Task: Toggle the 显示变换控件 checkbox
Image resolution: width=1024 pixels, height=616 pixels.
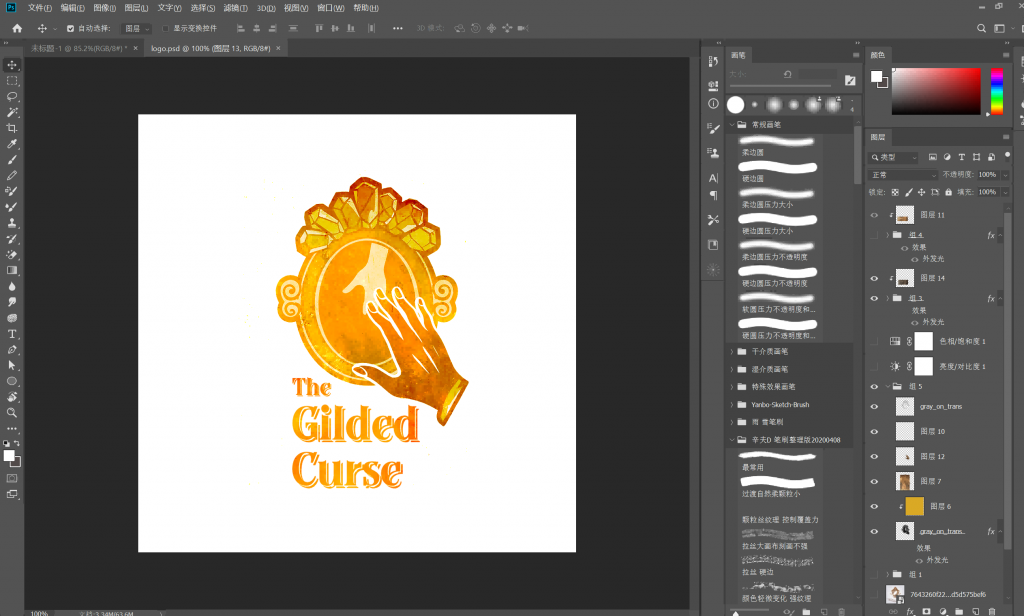Action: pos(165,28)
